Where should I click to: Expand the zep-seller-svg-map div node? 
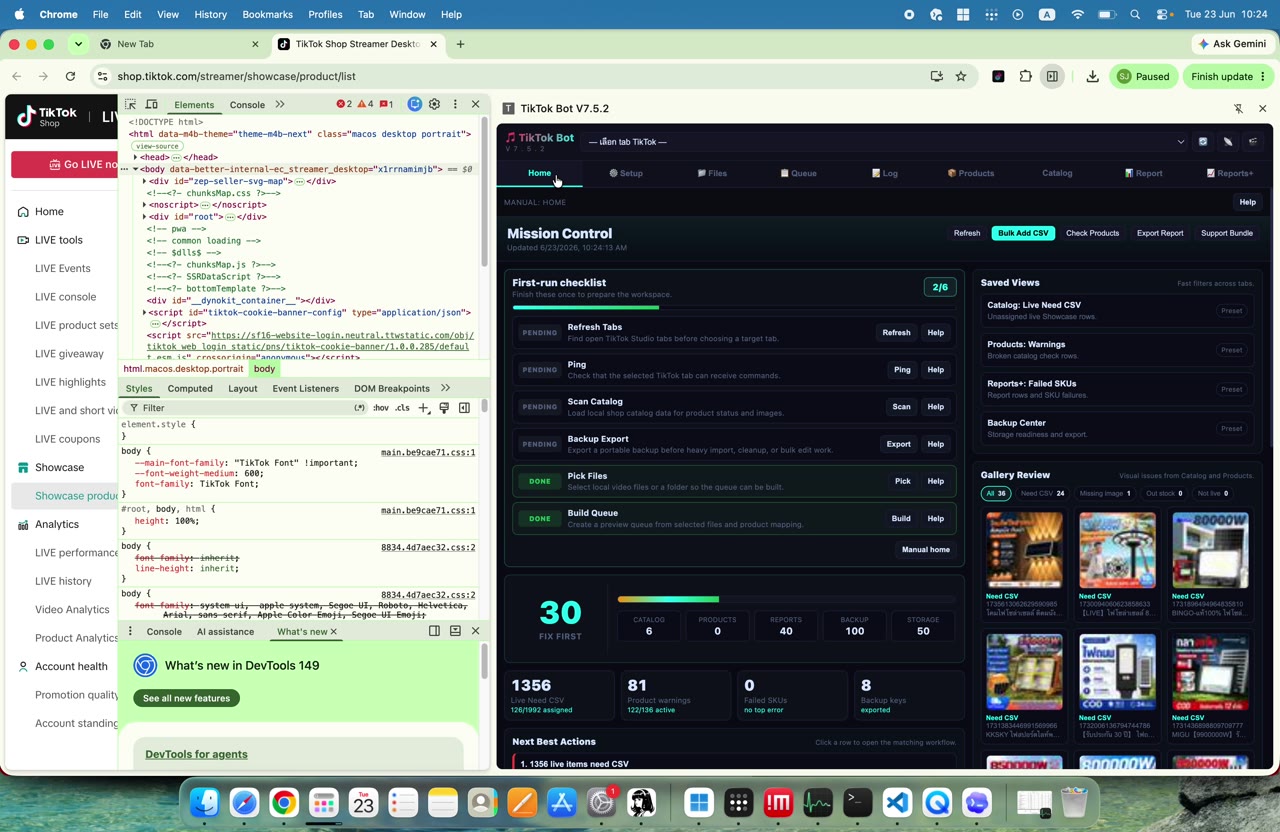pos(145,181)
